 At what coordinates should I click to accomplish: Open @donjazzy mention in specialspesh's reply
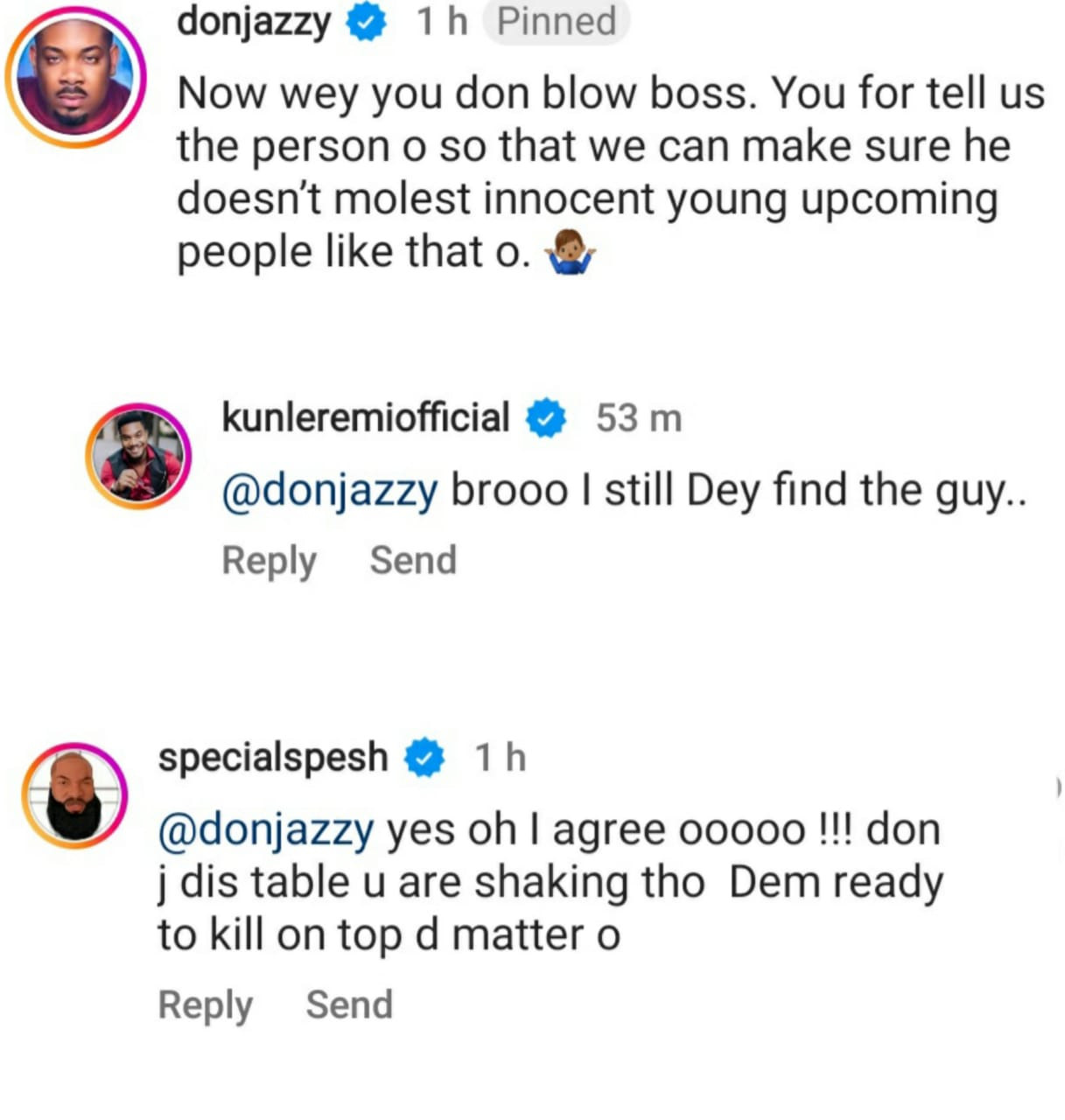click(266, 830)
